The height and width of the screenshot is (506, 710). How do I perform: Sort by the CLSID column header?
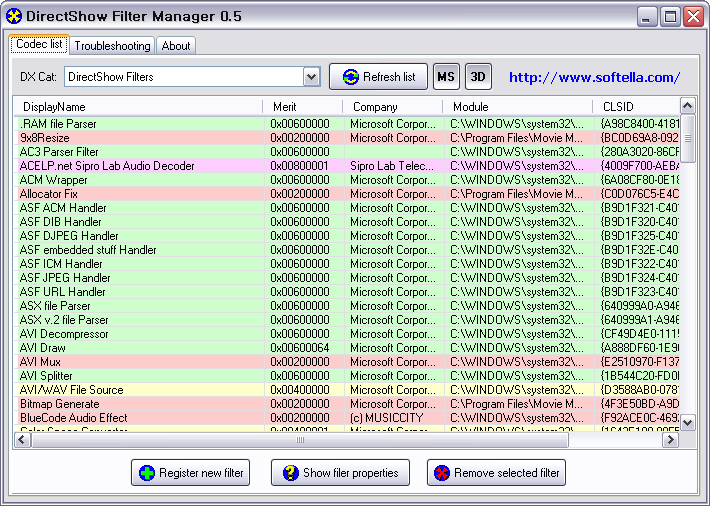point(637,107)
